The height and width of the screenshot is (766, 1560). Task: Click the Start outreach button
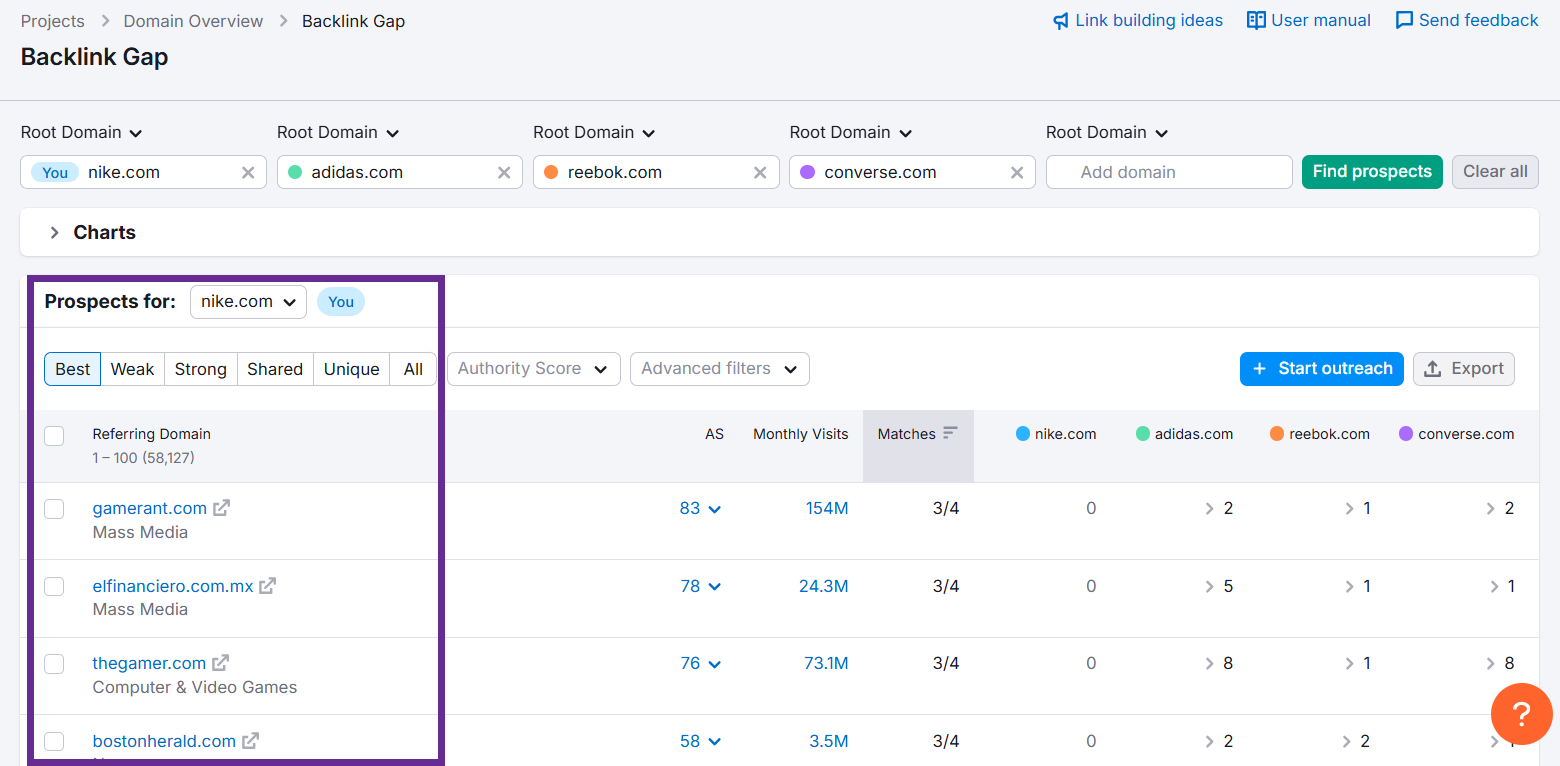[1322, 369]
